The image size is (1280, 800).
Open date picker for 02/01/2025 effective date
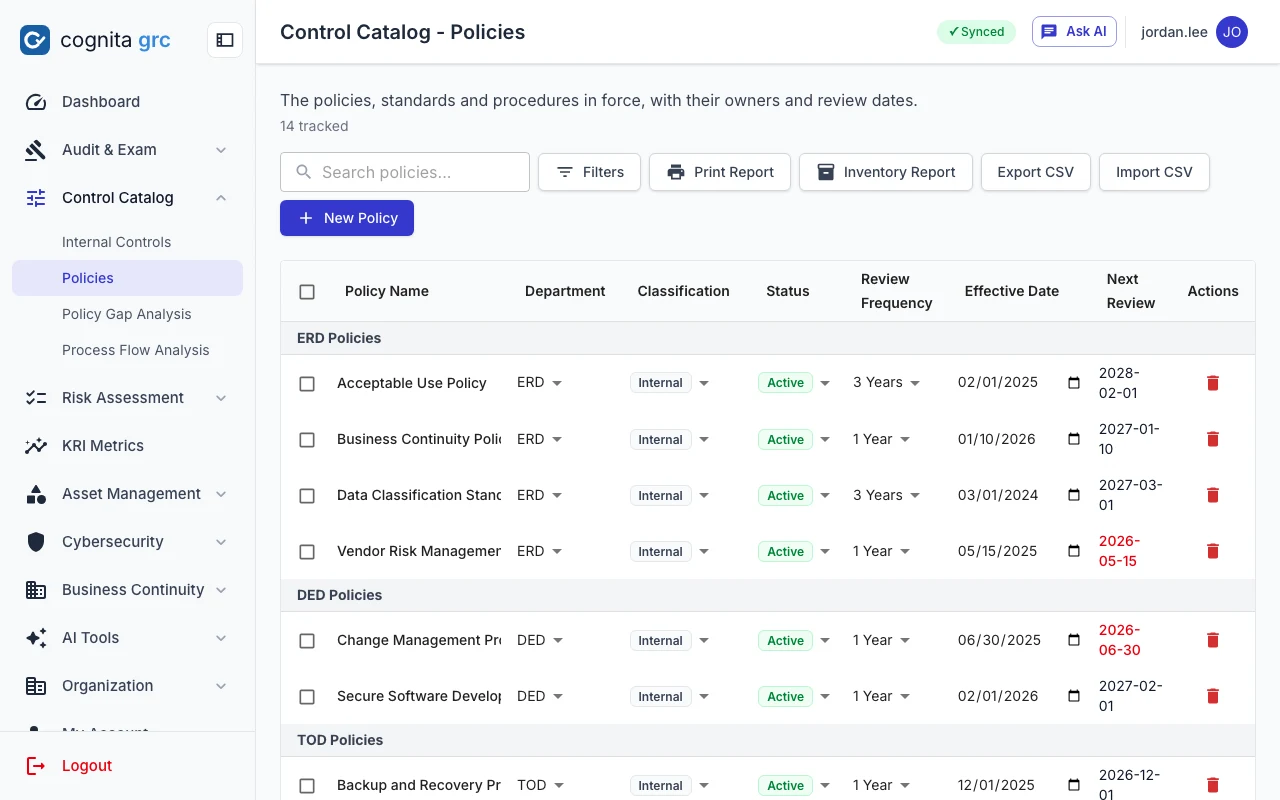pyautogui.click(x=1074, y=382)
